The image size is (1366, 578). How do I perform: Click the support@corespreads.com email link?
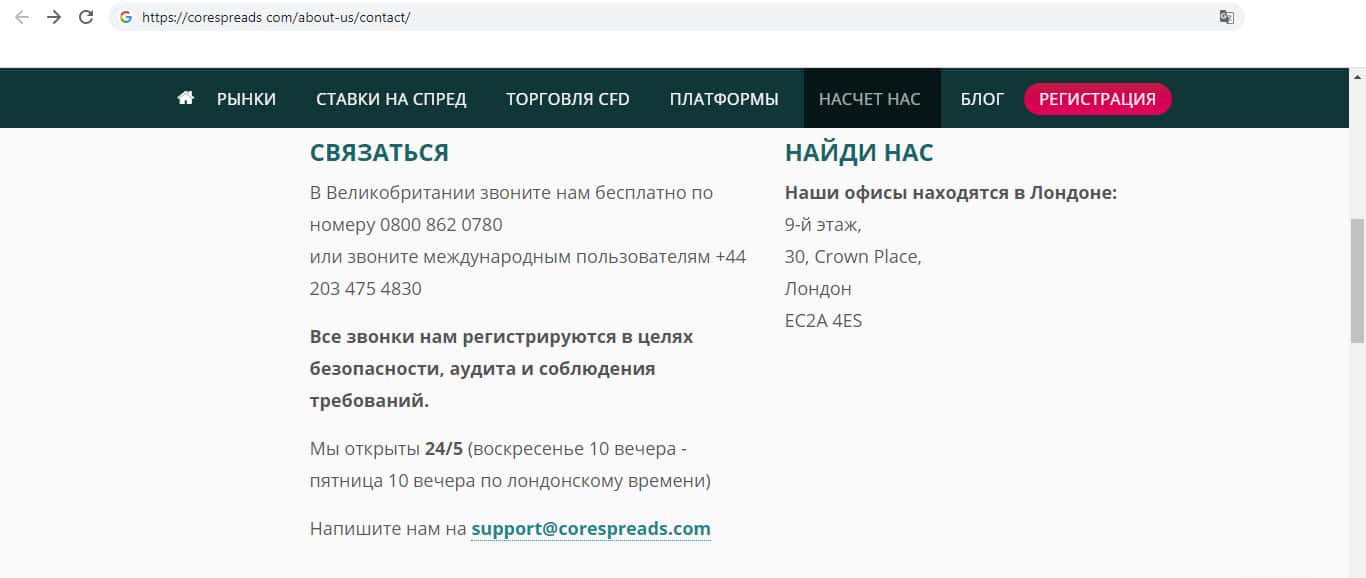[x=591, y=529]
